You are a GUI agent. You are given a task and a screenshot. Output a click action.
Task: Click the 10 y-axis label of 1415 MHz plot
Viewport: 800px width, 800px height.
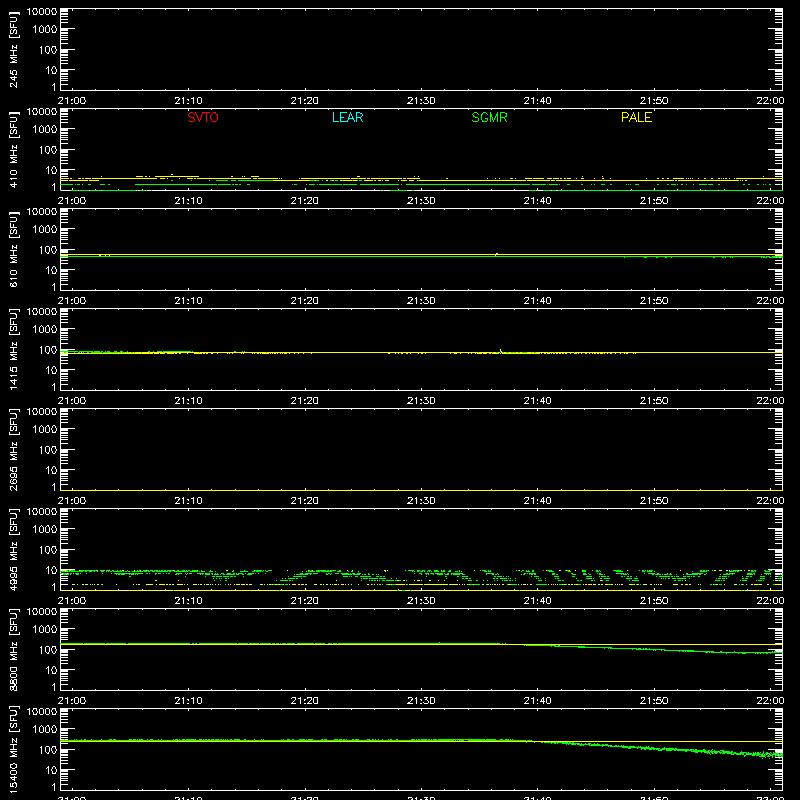[x=51, y=370]
